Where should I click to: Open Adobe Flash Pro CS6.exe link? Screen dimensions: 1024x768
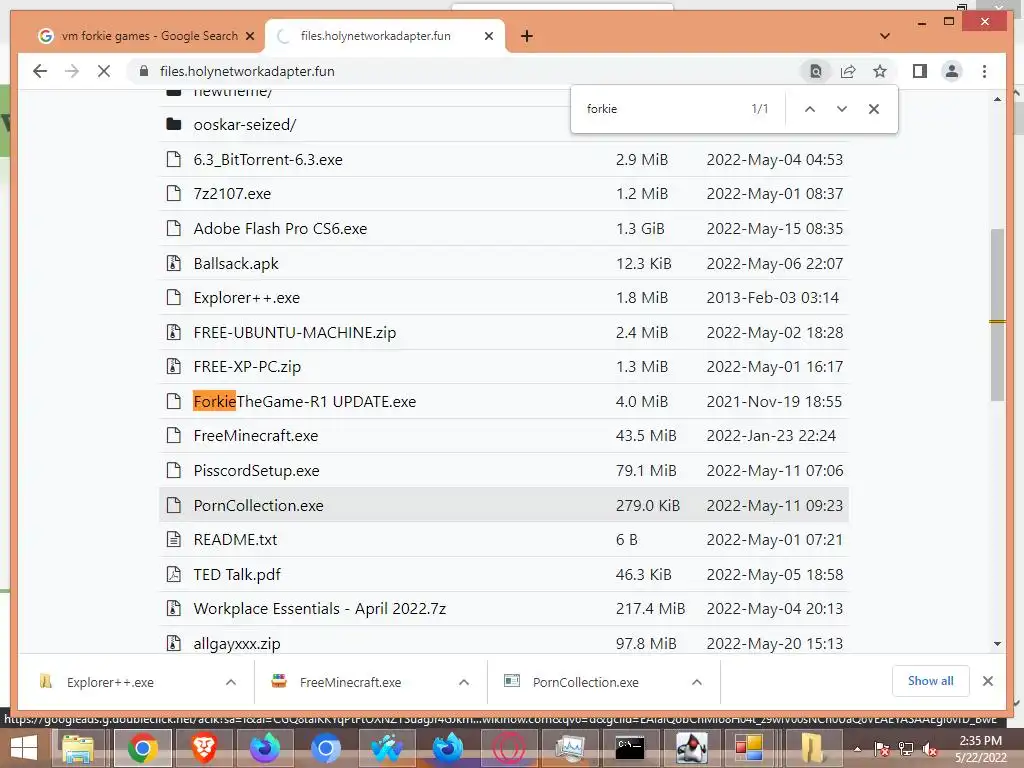pyautogui.click(x=280, y=229)
